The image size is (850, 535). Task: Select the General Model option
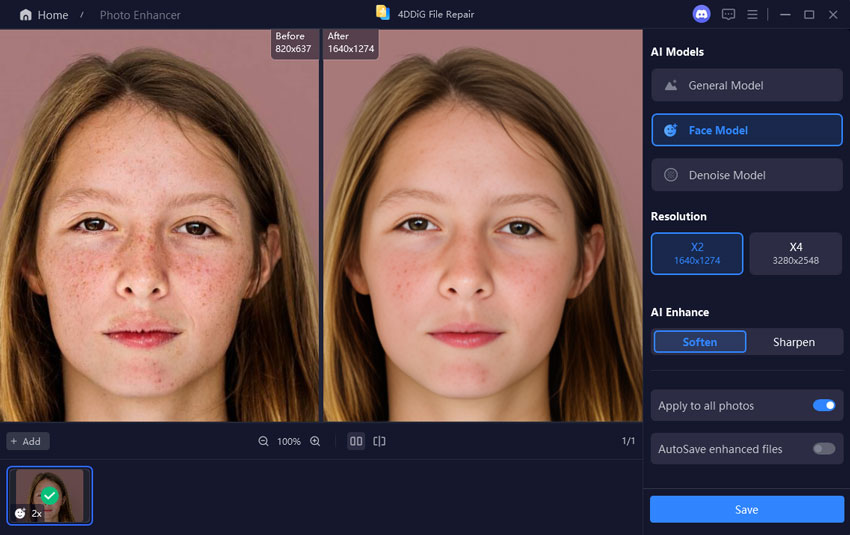(x=746, y=85)
